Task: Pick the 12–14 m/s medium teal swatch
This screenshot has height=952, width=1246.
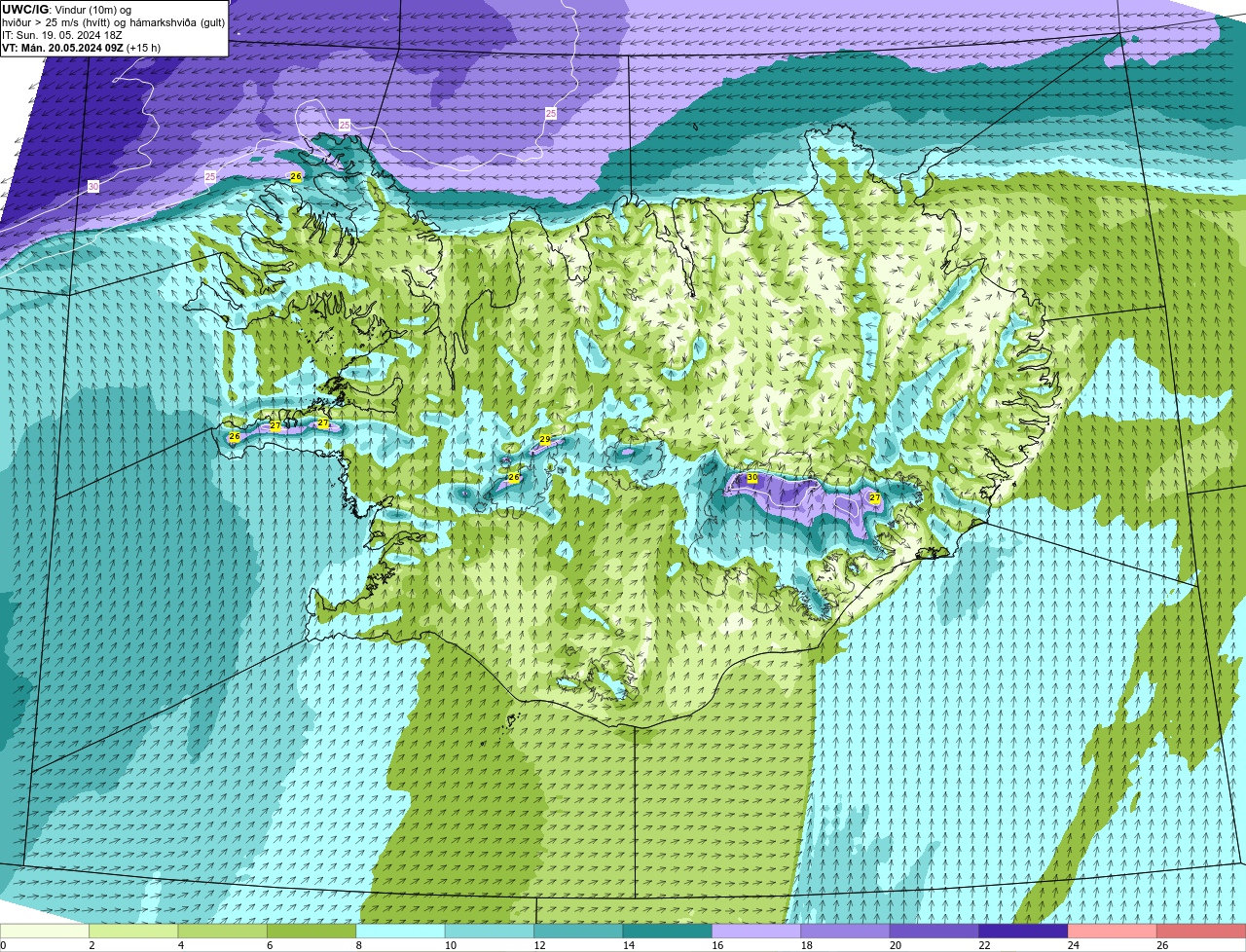Action: (x=578, y=931)
